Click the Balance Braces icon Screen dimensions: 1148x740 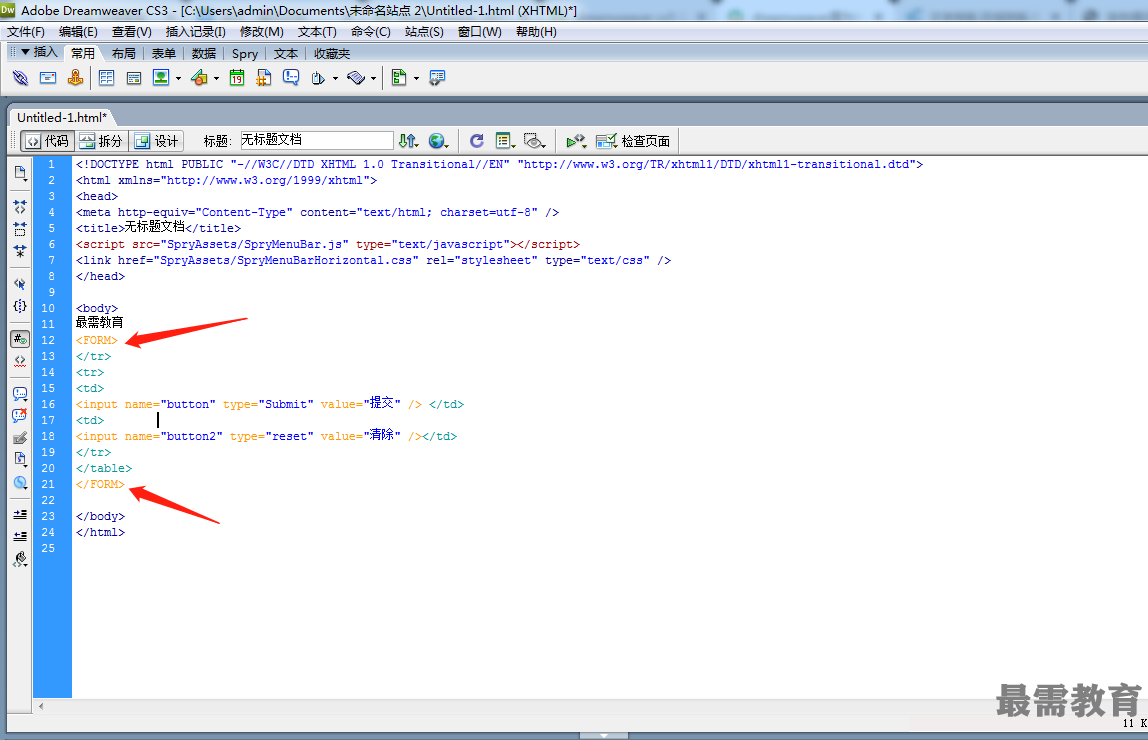(20, 306)
